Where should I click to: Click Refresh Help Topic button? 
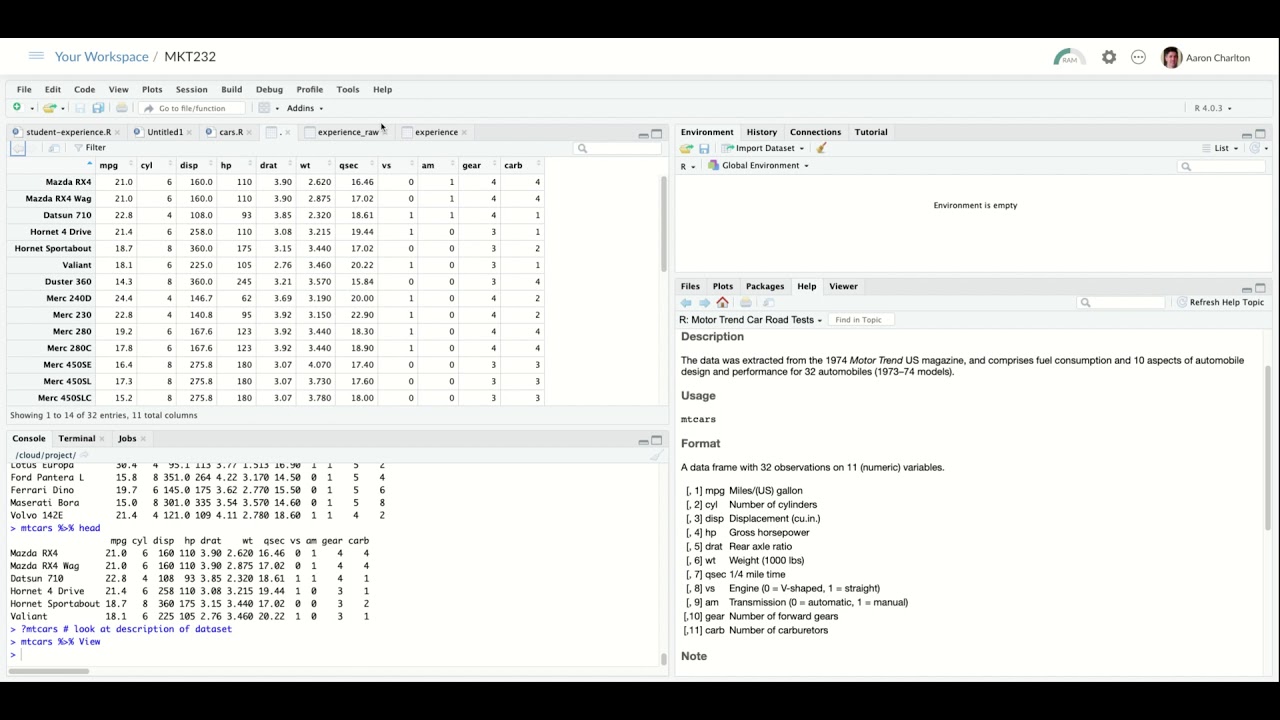(x=1220, y=302)
